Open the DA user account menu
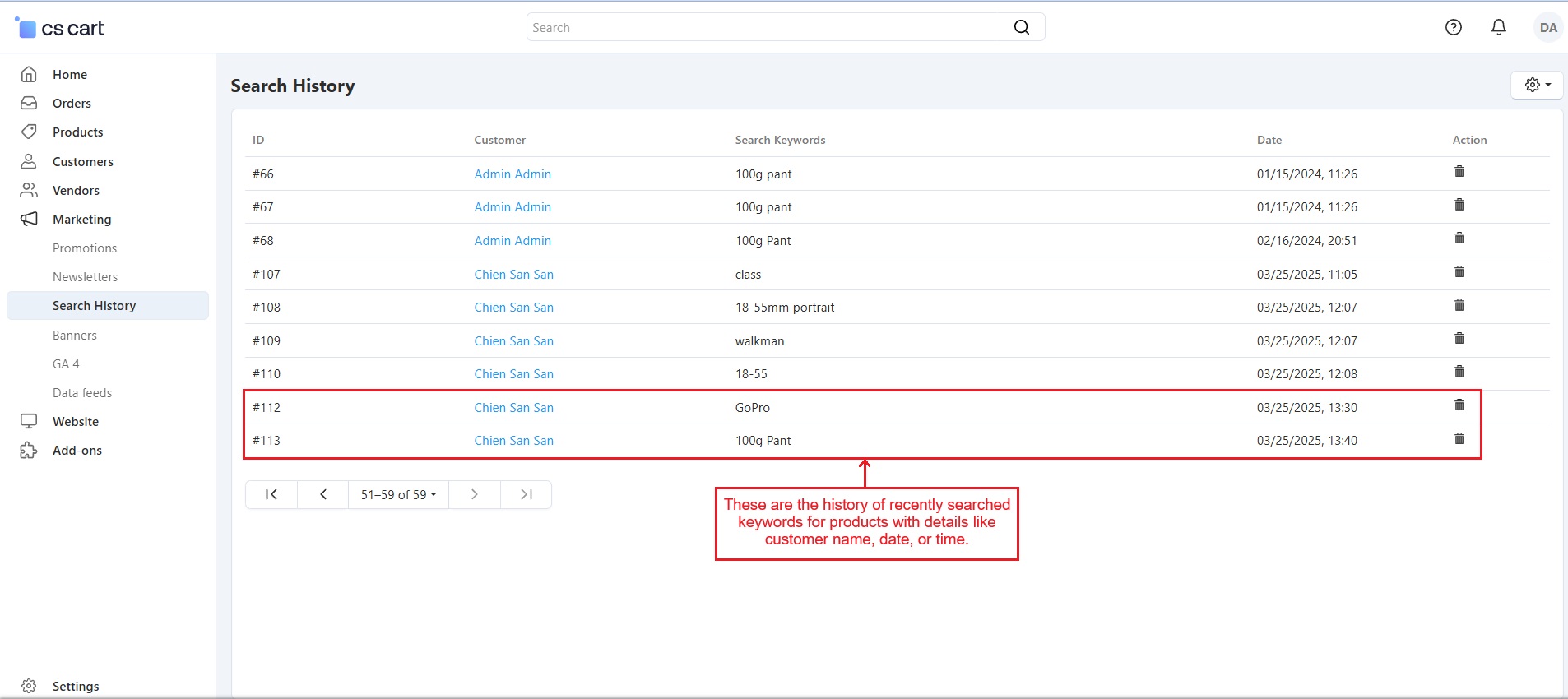1568x699 pixels. click(1547, 27)
